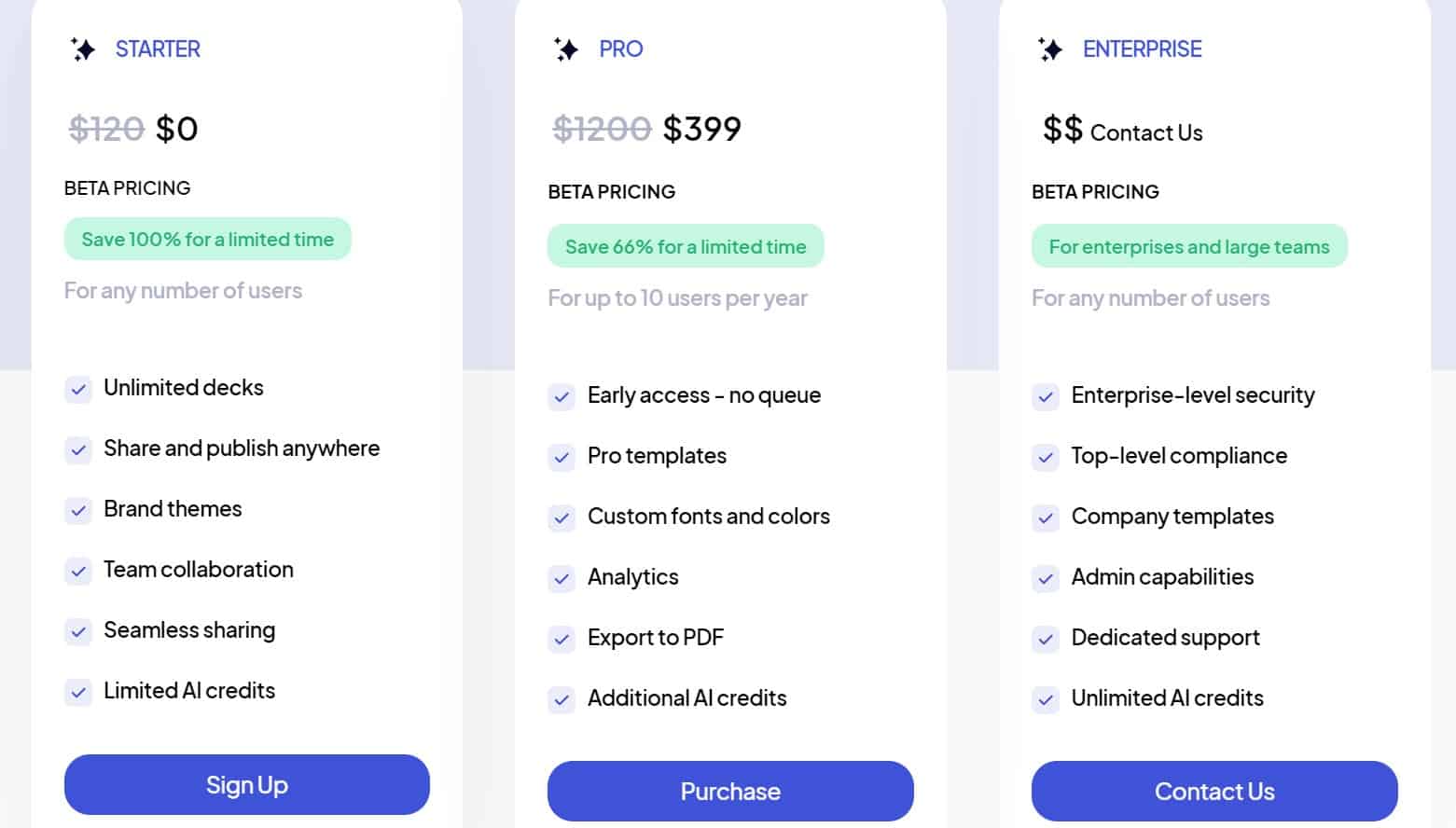The image size is (1456, 828).
Task: Click the Save 66% for a limited time badge
Action: click(686, 246)
